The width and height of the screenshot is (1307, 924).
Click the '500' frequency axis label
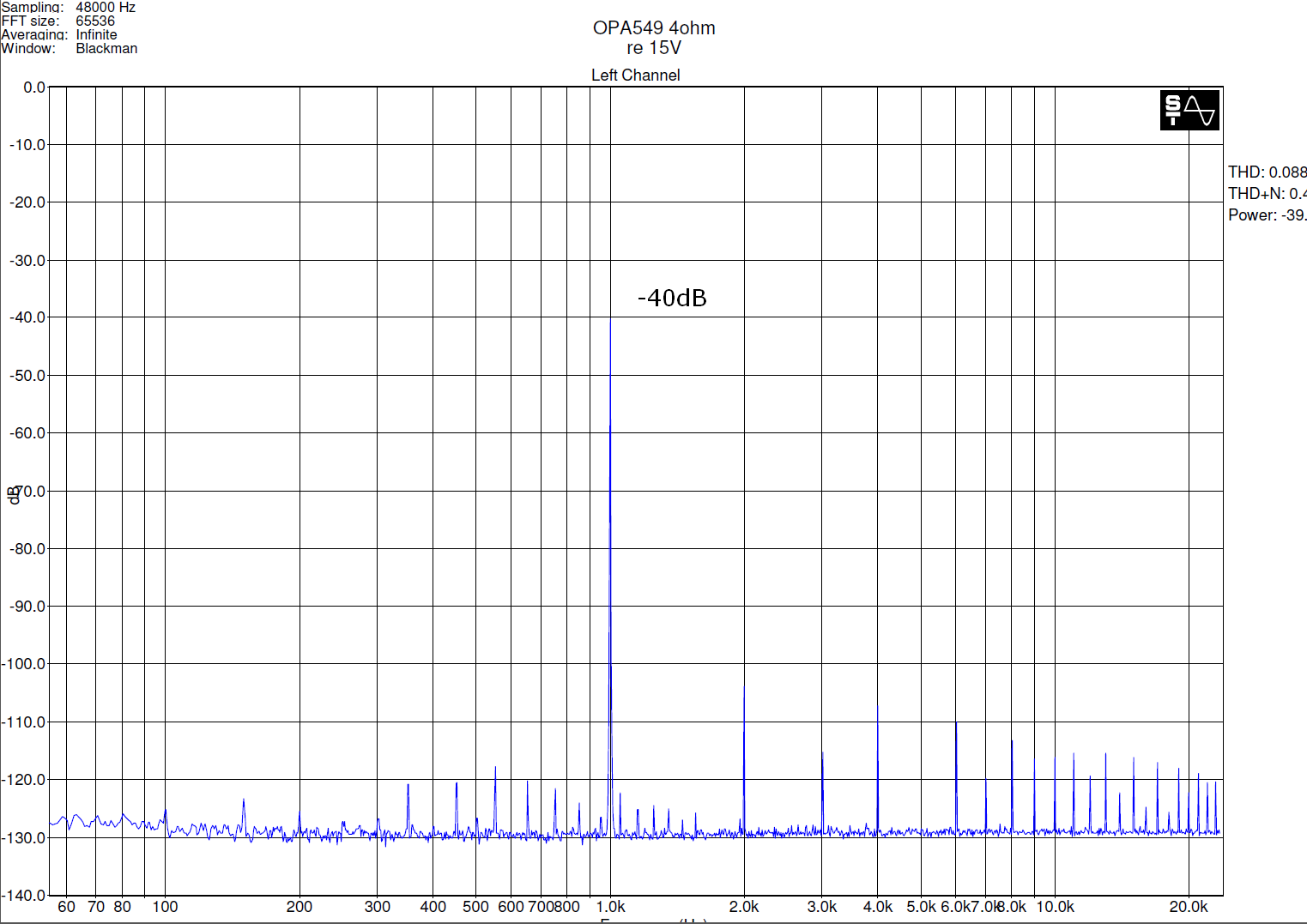(475, 907)
